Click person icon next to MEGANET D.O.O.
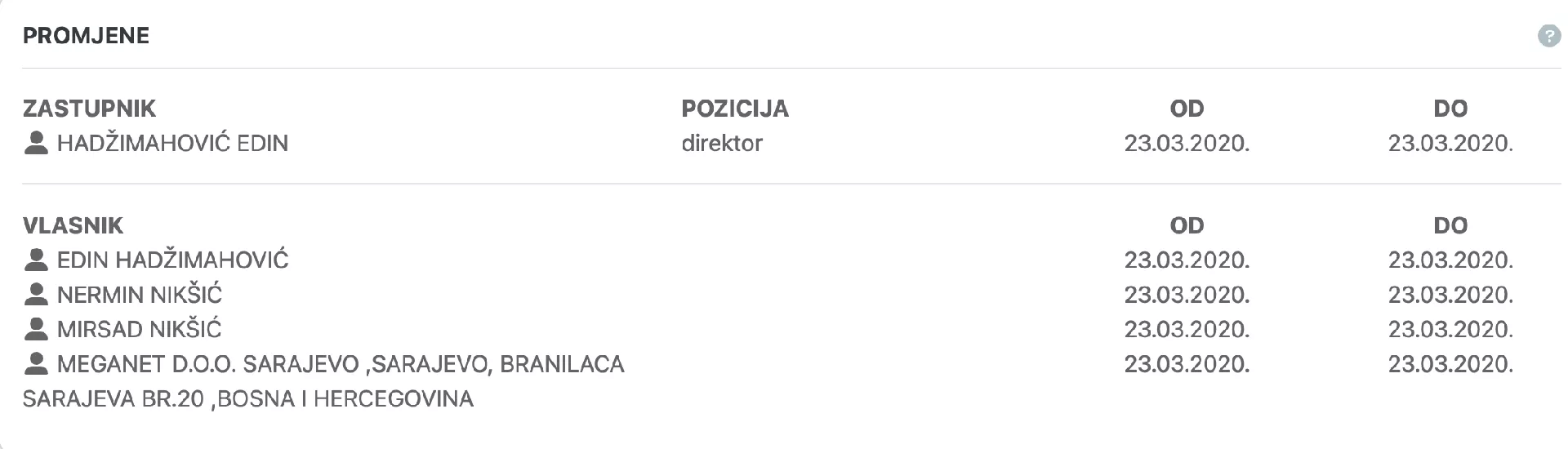This screenshot has height=449, width=1568. tap(36, 364)
